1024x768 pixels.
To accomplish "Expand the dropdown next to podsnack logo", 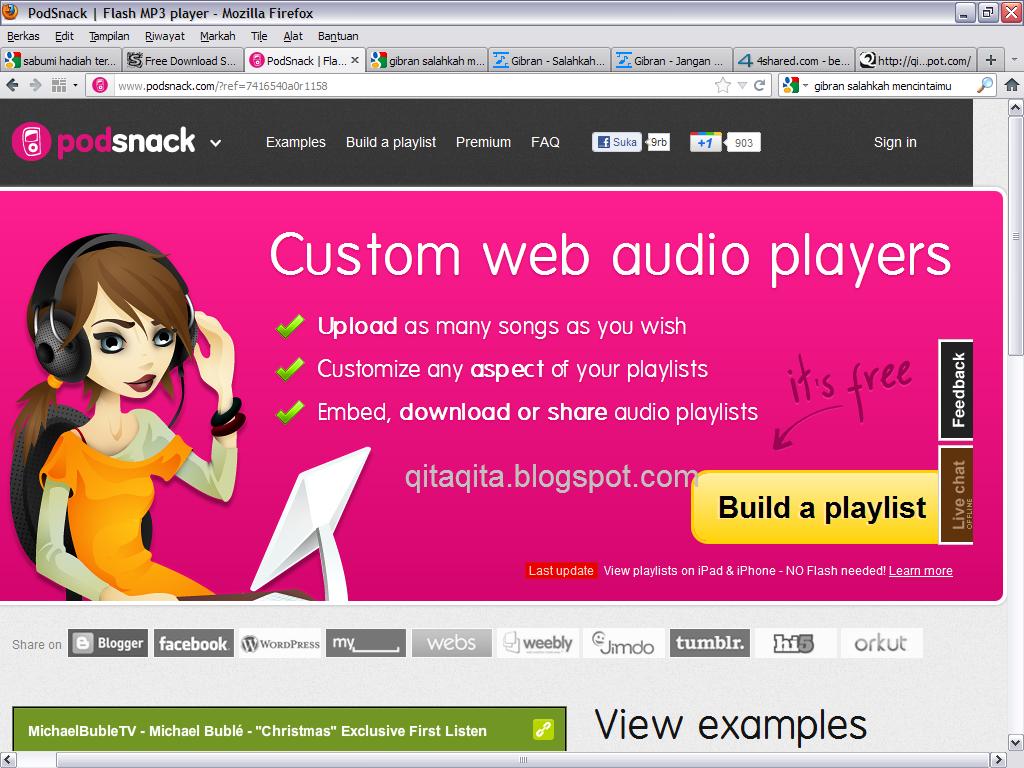I will pyautogui.click(x=216, y=143).
